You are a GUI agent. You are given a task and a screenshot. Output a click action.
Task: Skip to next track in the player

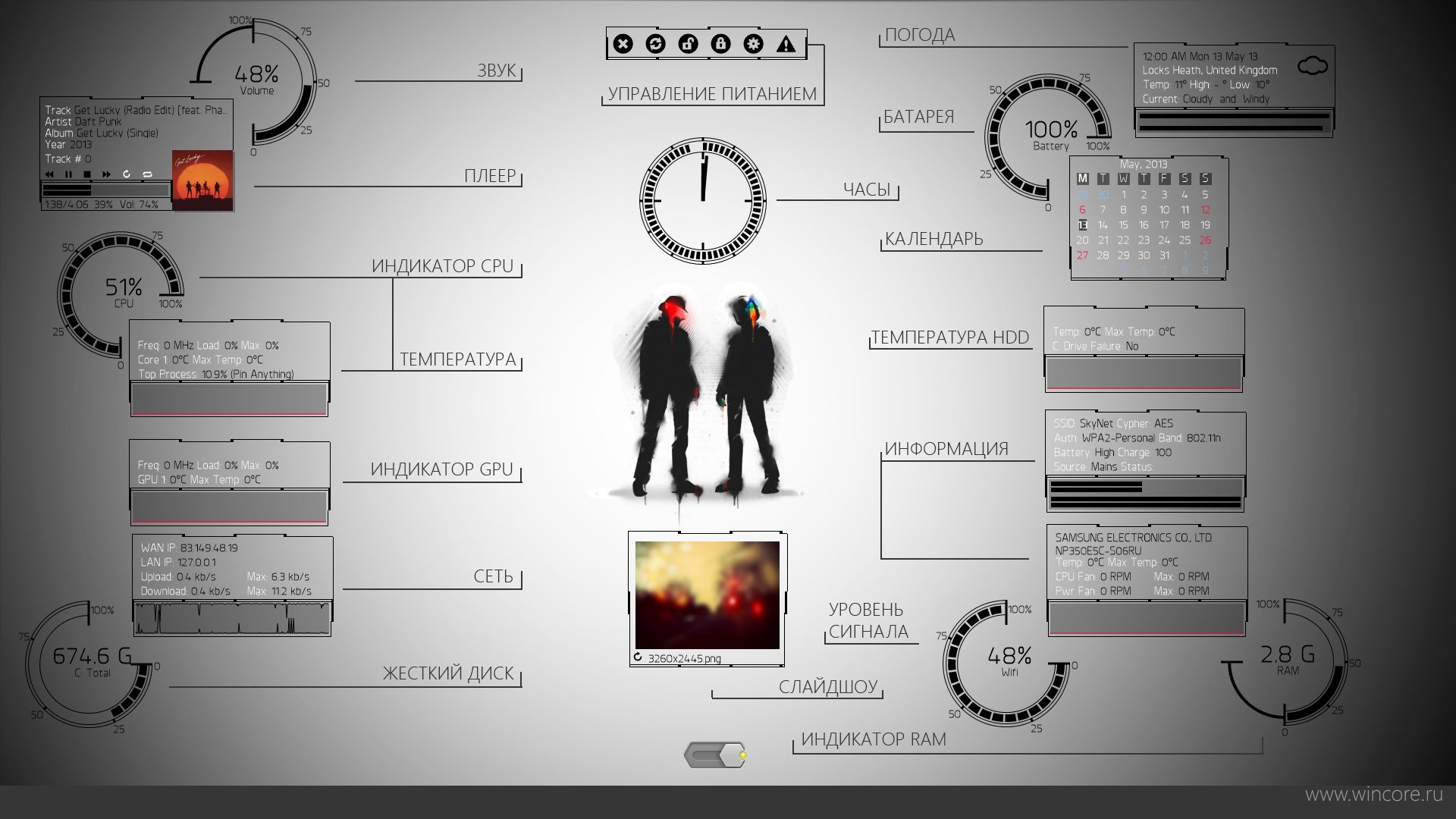point(106,174)
